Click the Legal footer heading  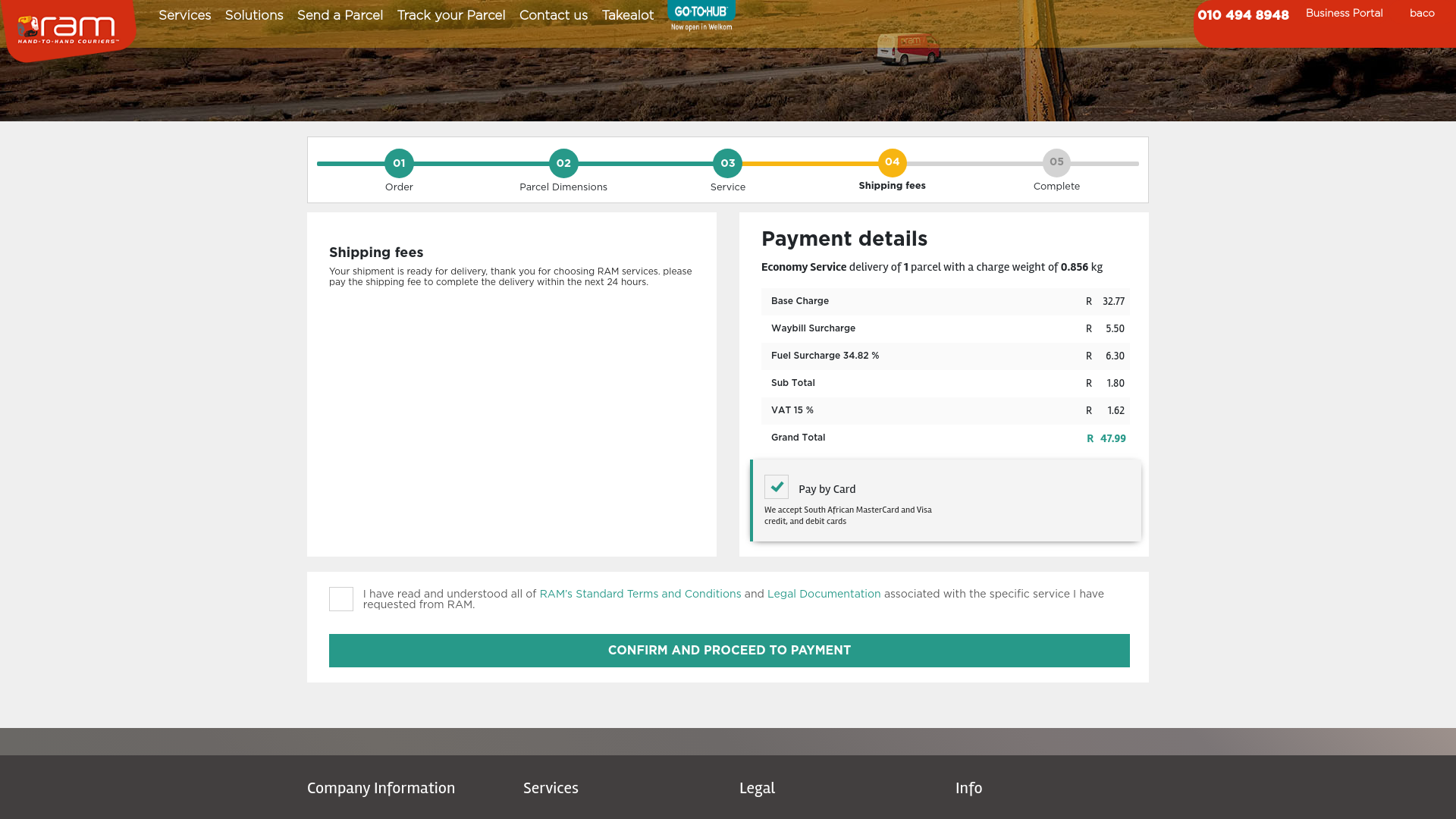(757, 789)
